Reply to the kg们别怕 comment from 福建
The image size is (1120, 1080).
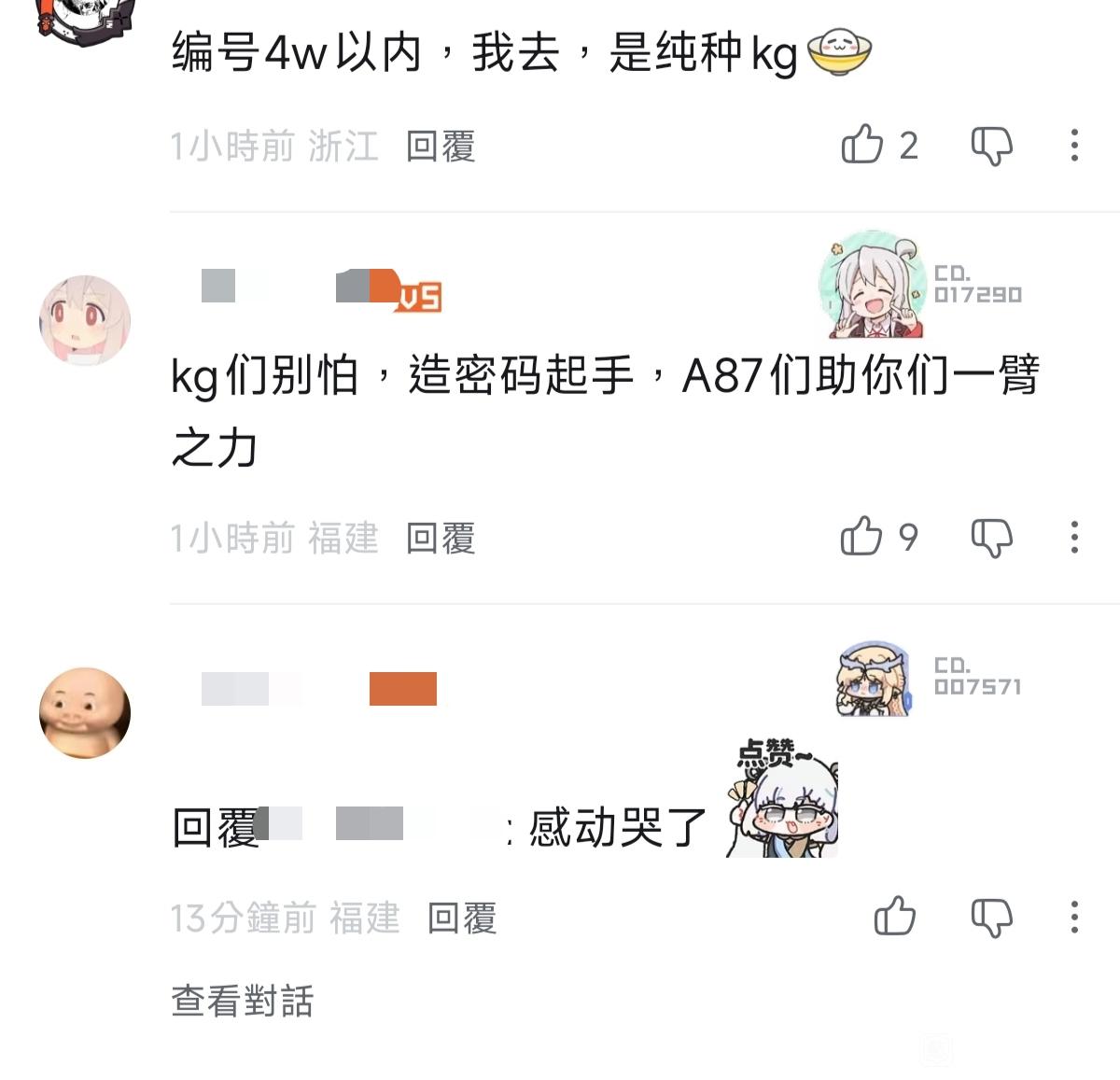click(x=441, y=539)
